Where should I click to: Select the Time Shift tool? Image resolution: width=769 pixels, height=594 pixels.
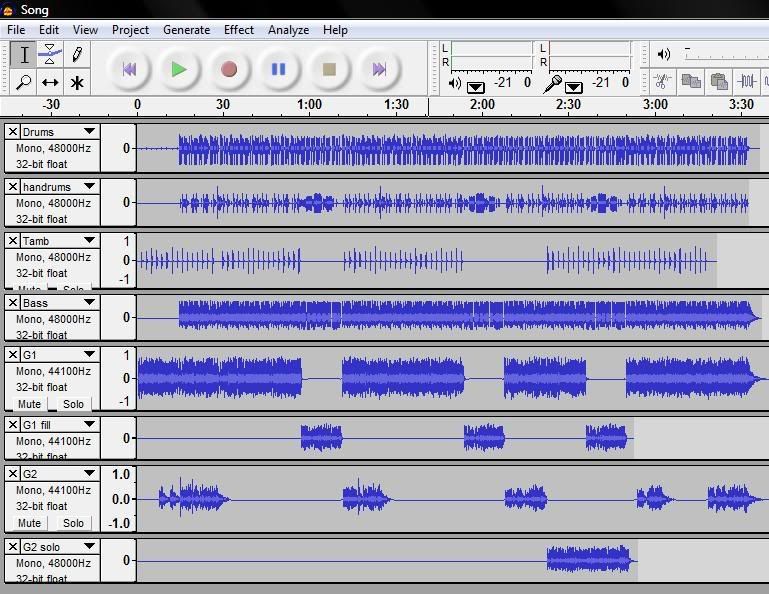(50, 82)
